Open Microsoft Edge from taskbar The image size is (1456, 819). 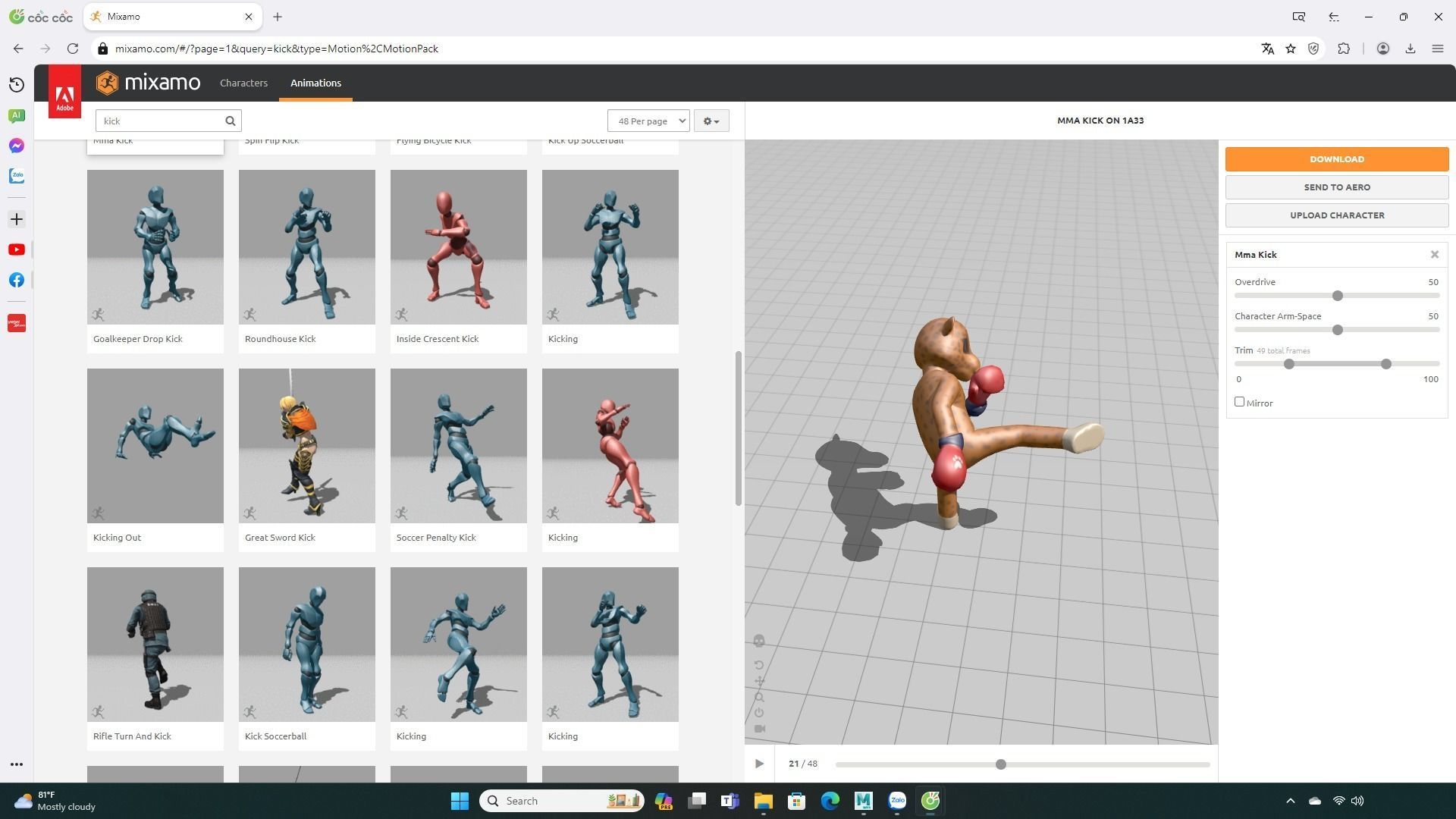coord(830,801)
